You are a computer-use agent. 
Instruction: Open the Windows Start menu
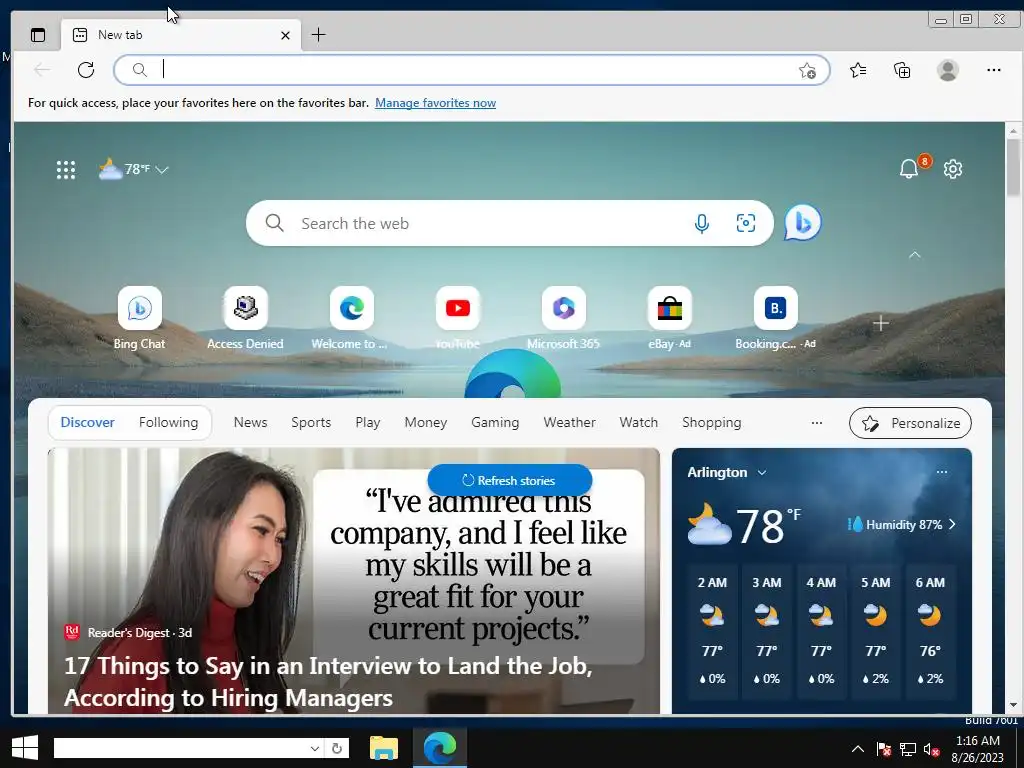pyautogui.click(x=25, y=747)
